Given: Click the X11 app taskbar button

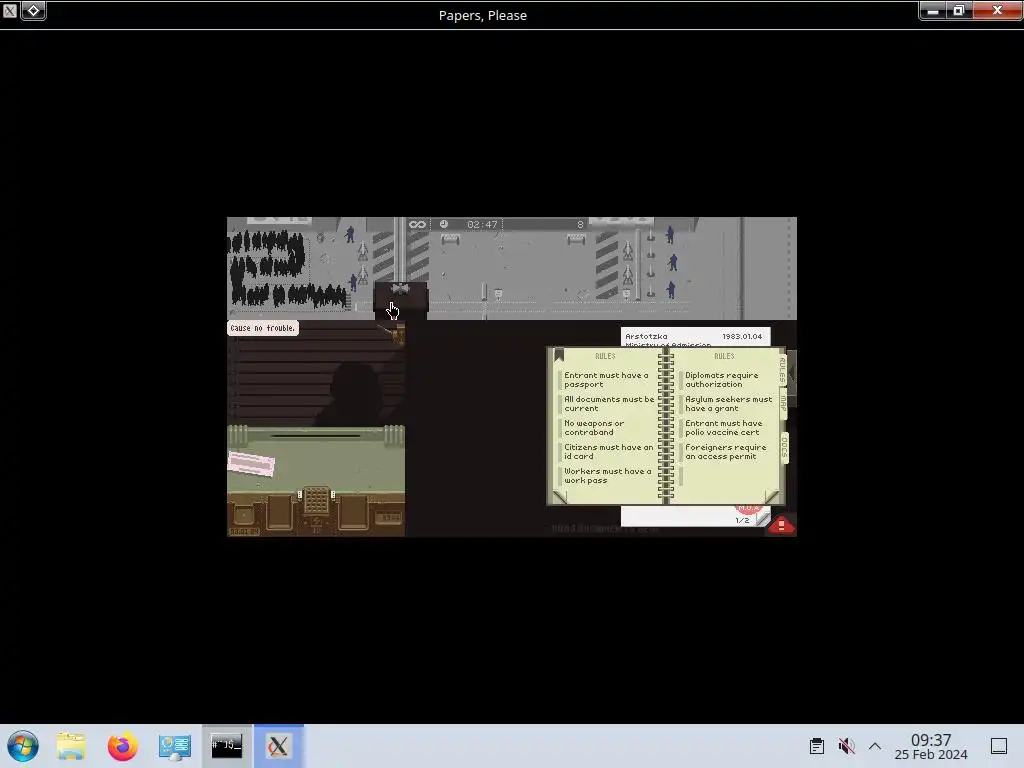Looking at the screenshot, I should click(x=279, y=746).
